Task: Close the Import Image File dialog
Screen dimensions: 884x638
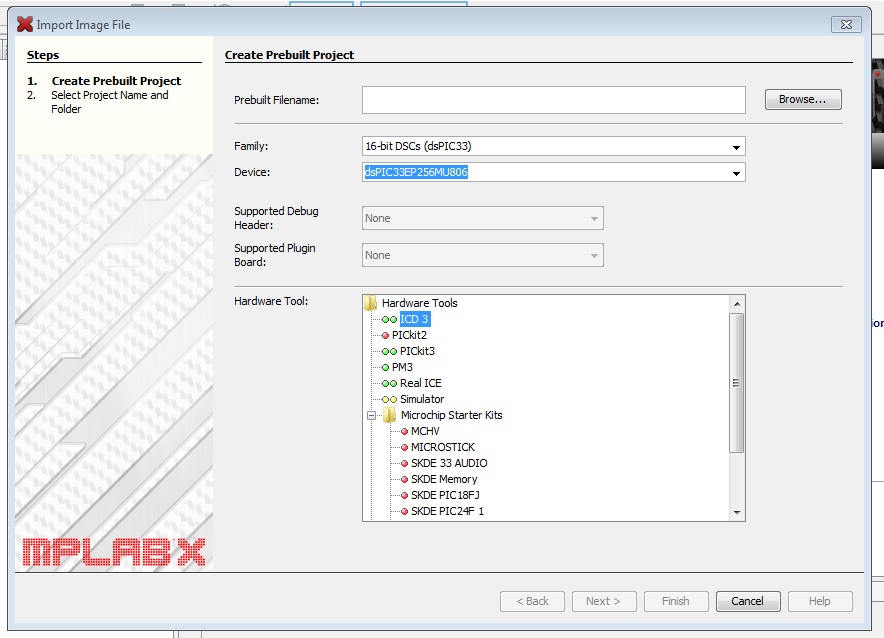Action: pos(846,24)
